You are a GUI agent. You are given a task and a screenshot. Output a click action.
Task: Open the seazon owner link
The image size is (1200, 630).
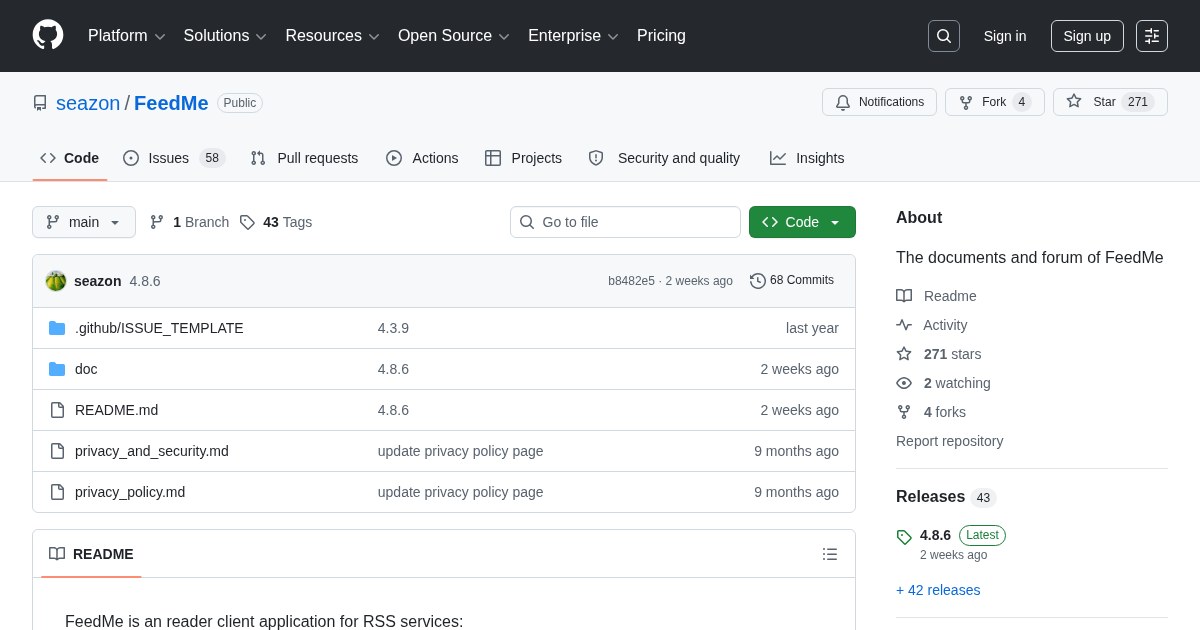(x=88, y=103)
